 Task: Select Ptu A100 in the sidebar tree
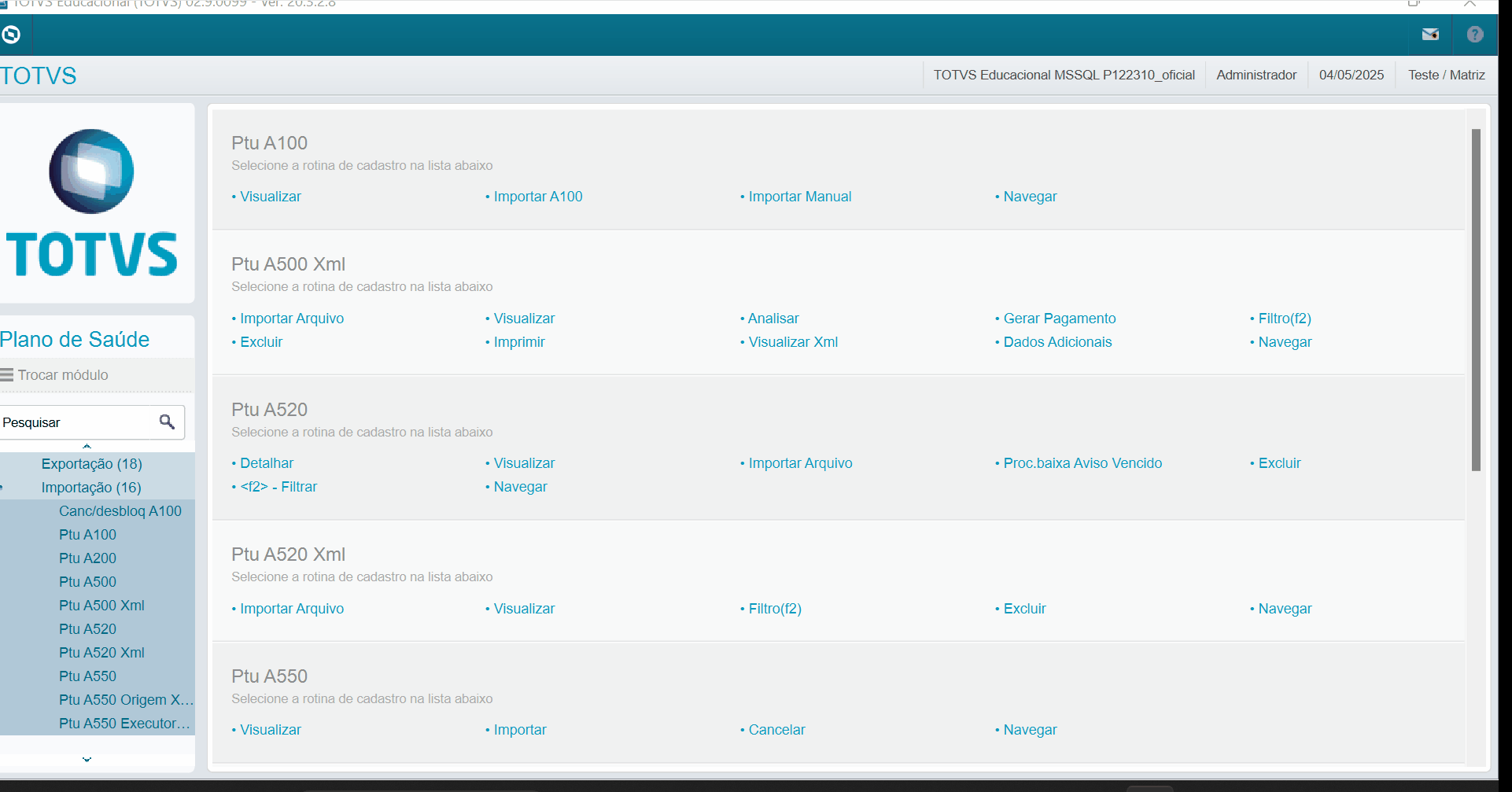[x=87, y=535]
